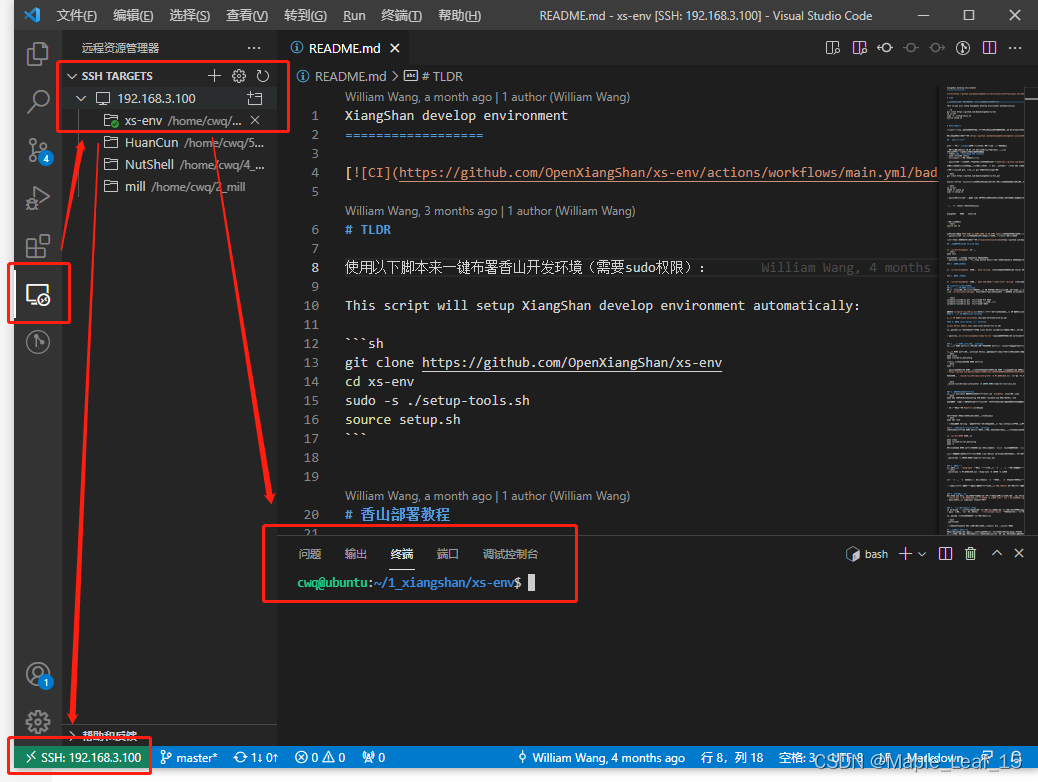Switch to the 问题 panel tab
The height and width of the screenshot is (782, 1038).
pyautogui.click(x=309, y=554)
